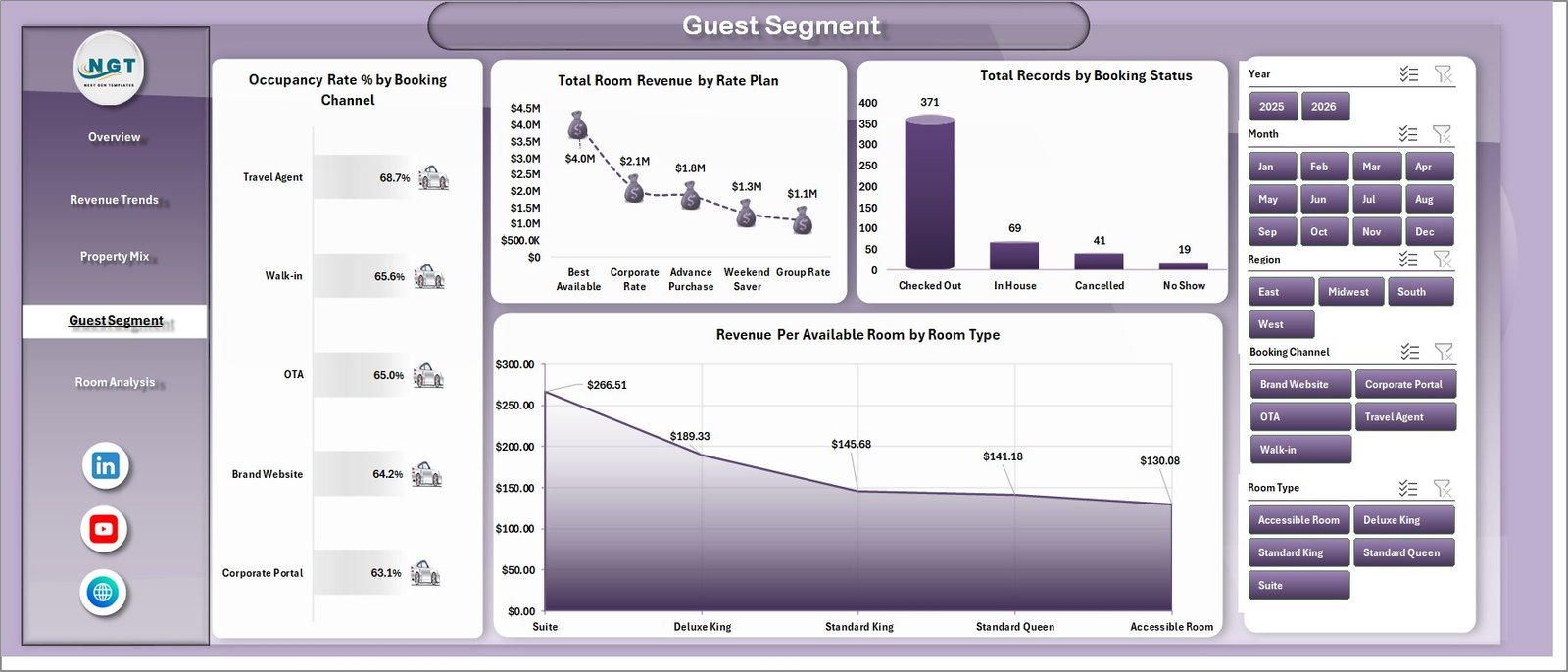1568x672 pixels.
Task: Click the money bag marker for Advance Purchase
Action: click(691, 195)
